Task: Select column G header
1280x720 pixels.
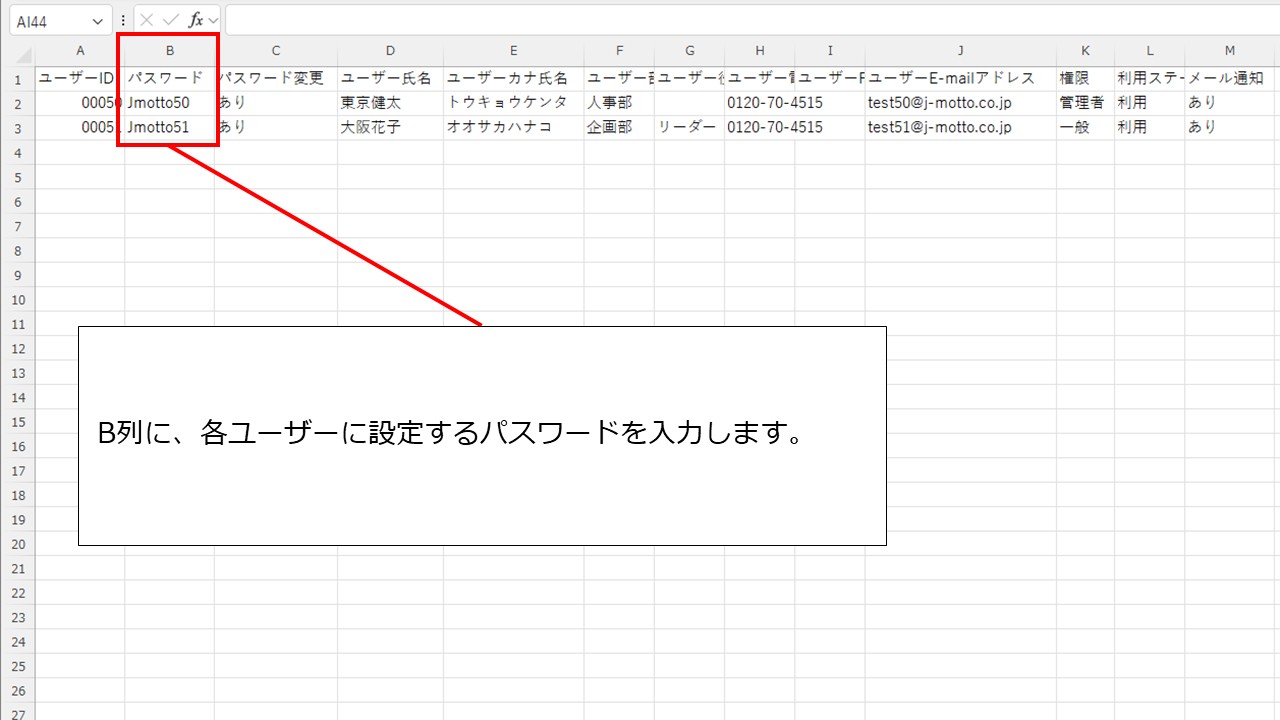Action: click(x=690, y=51)
